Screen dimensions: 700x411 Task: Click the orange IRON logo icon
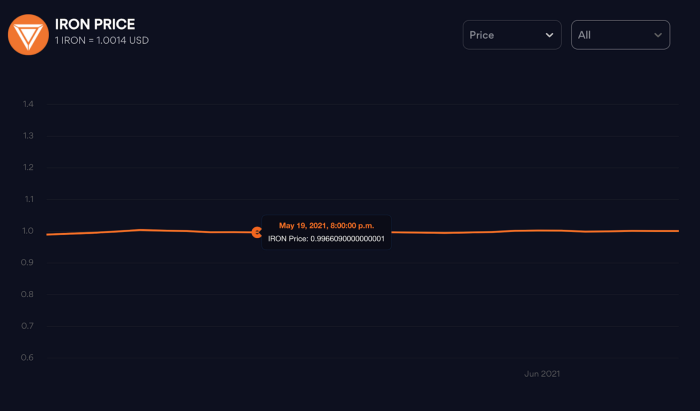(28, 34)
